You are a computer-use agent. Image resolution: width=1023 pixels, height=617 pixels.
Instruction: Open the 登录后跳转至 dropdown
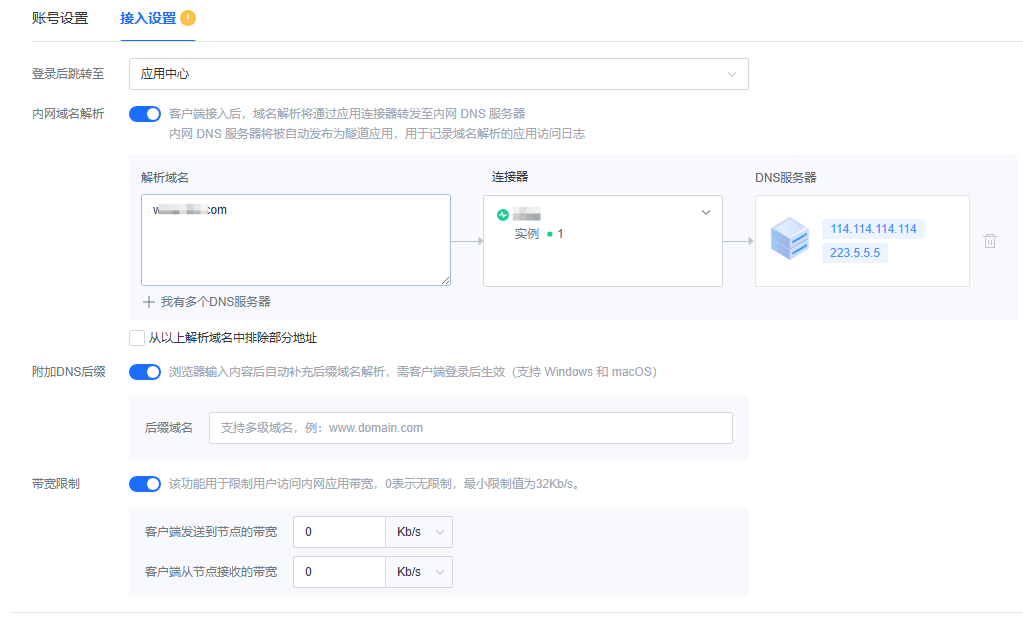click(x=438, y=74)
